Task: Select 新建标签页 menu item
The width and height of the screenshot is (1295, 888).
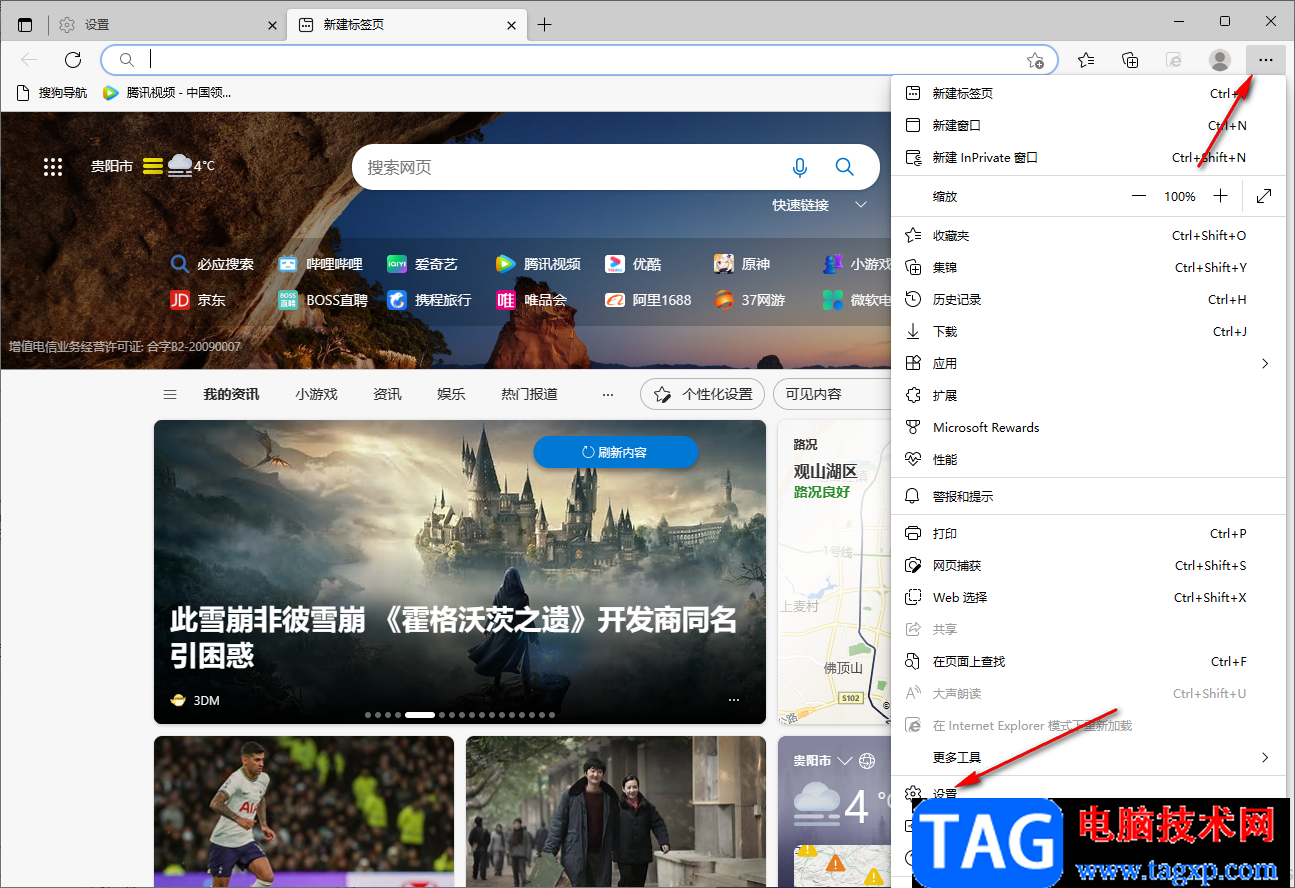Action: point(1088,93)
